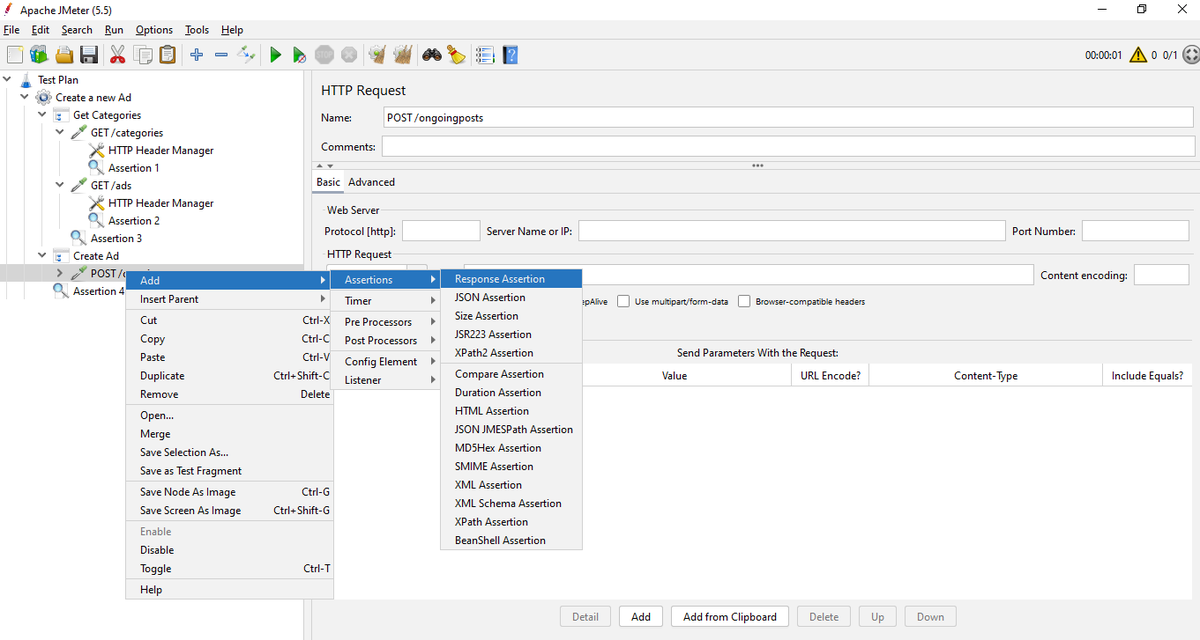Expand the POST sampler tree node
Viewport: 1200px width, 640px height.
click(59, 273)
